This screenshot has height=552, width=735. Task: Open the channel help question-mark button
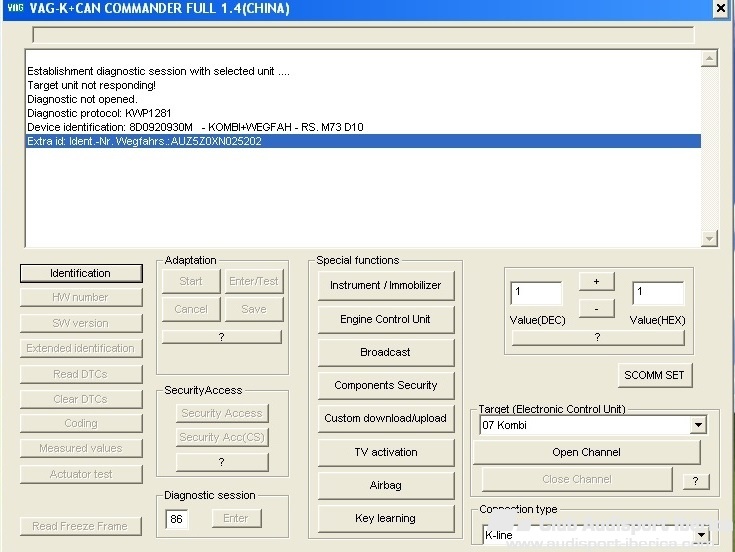tap(696, 481)
